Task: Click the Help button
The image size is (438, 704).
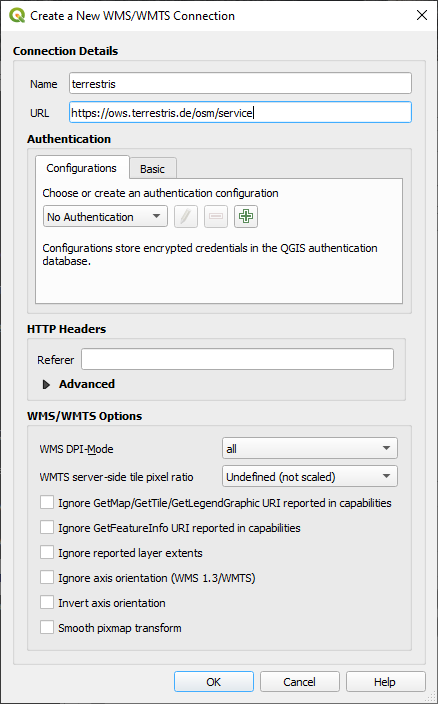Action: tap(385, 682)
